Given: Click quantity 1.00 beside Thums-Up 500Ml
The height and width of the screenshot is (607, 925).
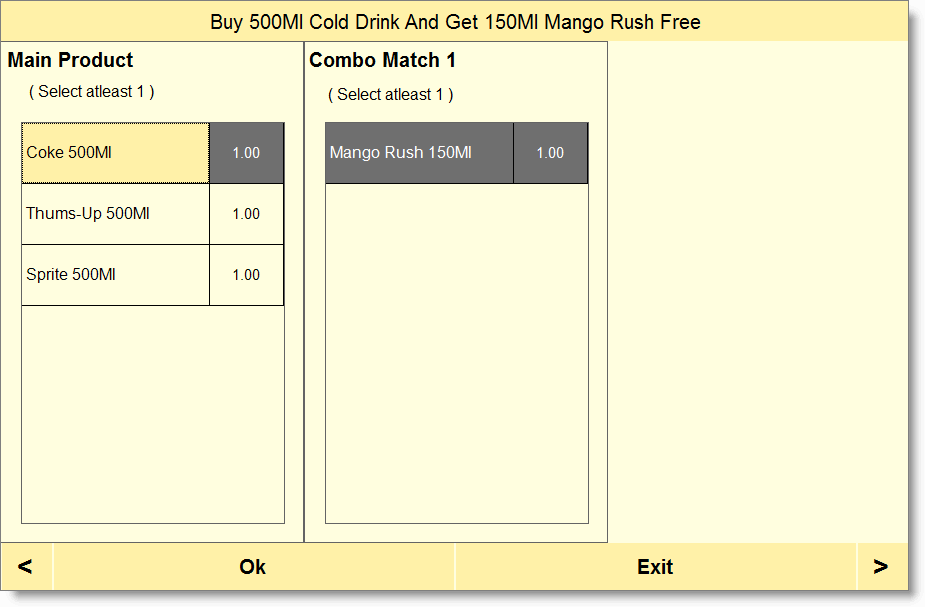Looking at the screenshot, I should (247, 214).
